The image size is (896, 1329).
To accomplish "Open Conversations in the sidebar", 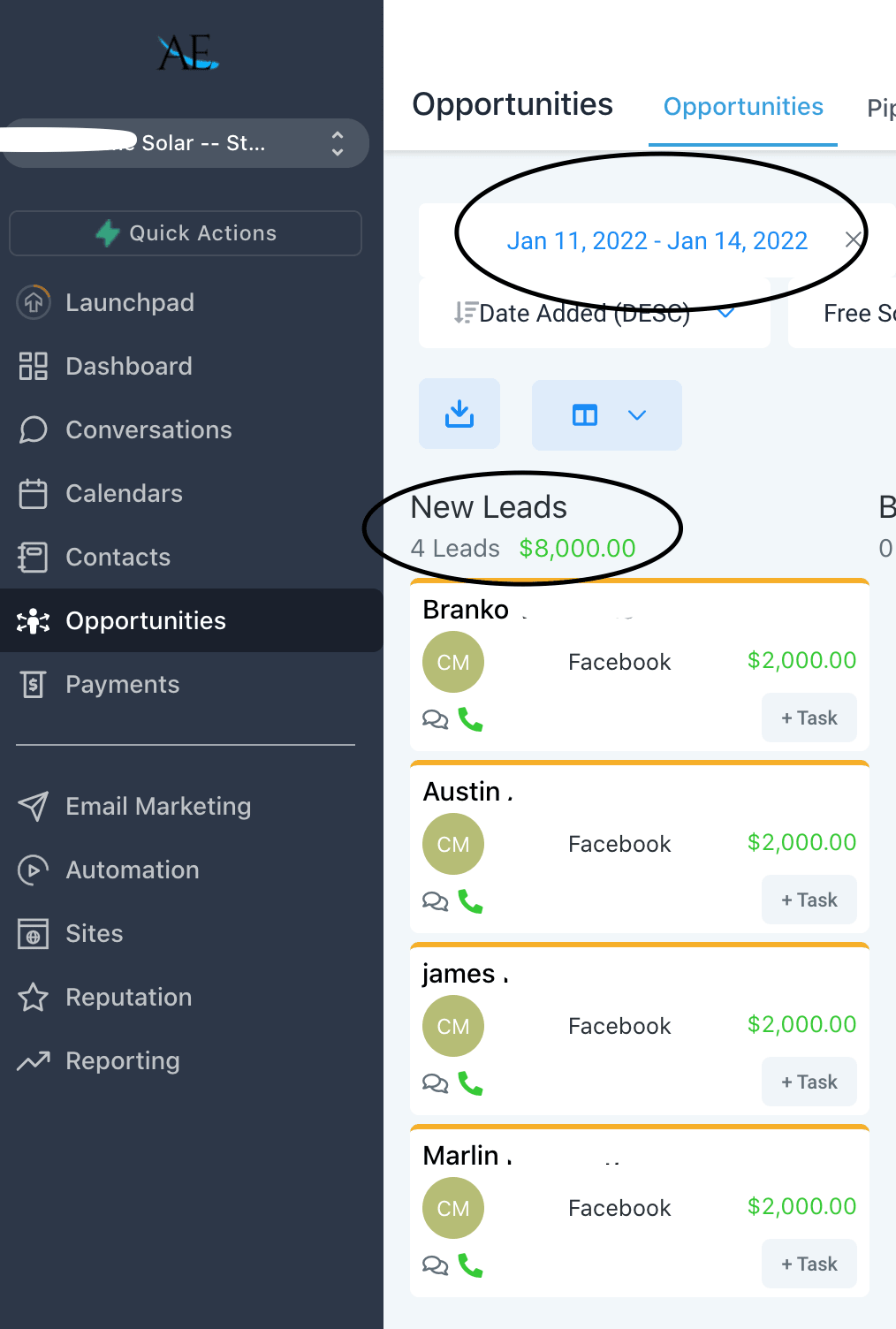I will click(148, 430).
